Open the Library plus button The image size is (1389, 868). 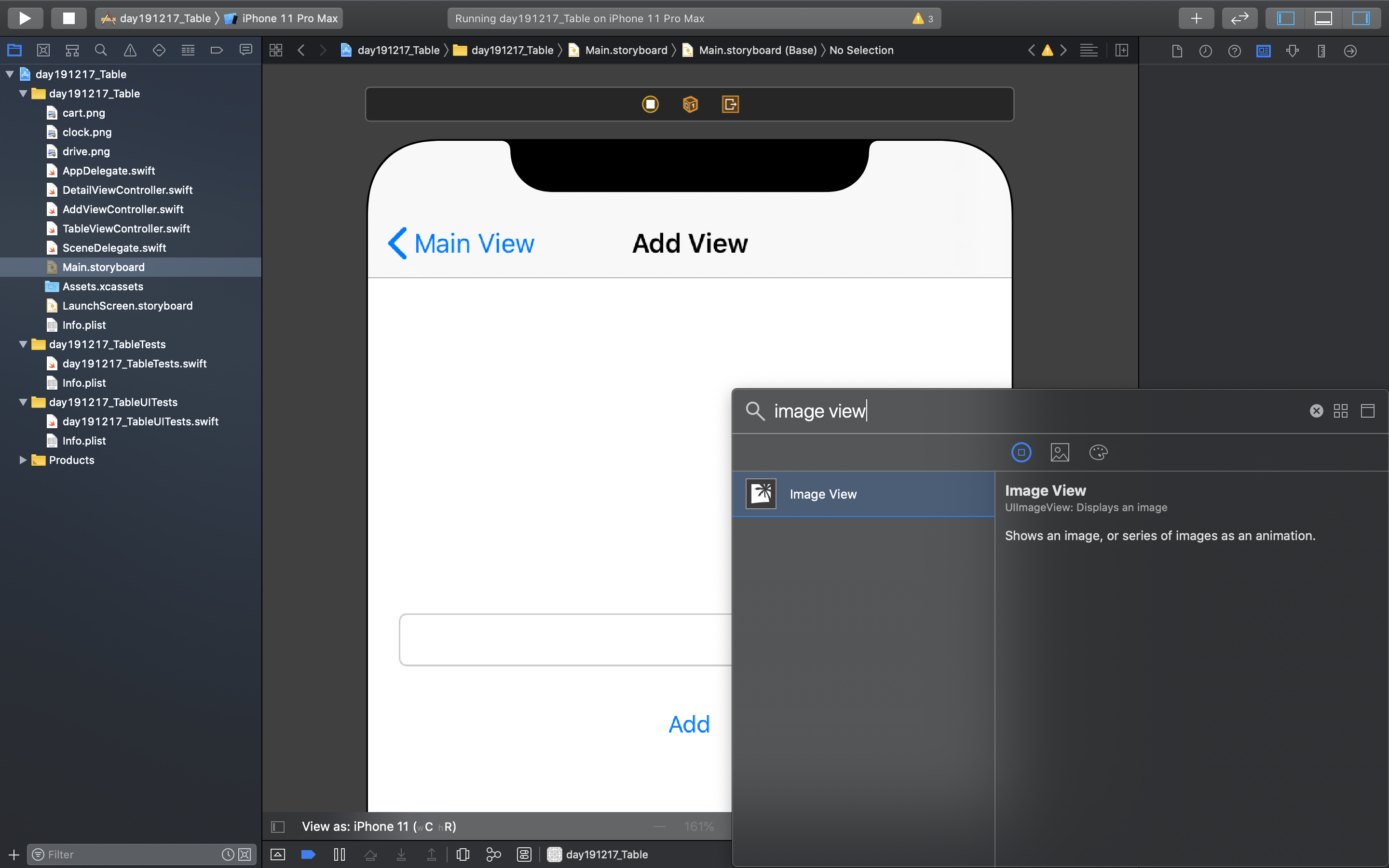[x=1196, y=18]
